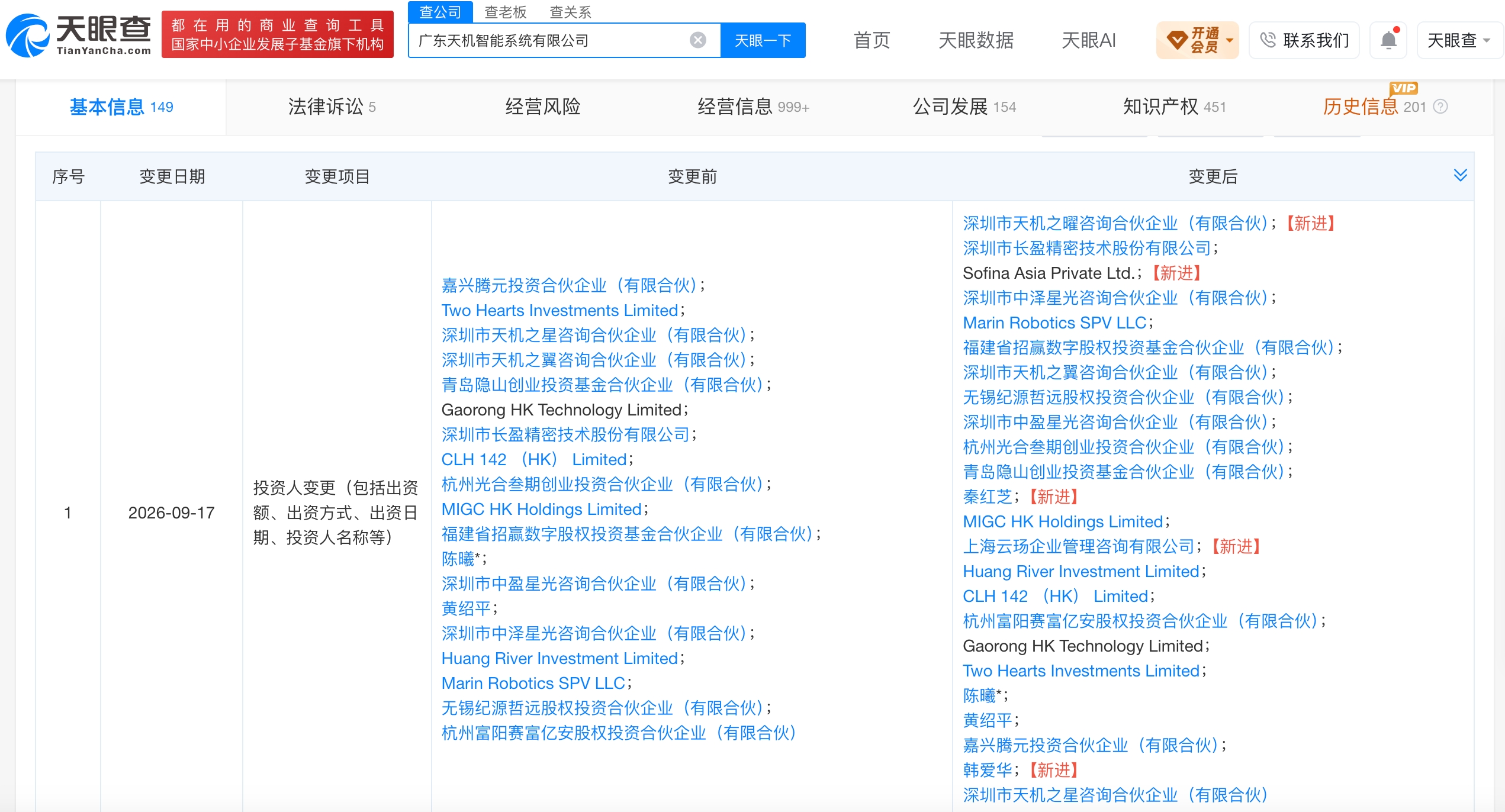Open the 天眼查 account dropdown
The image size is (1505, 812).
(x=1459, y=40)
